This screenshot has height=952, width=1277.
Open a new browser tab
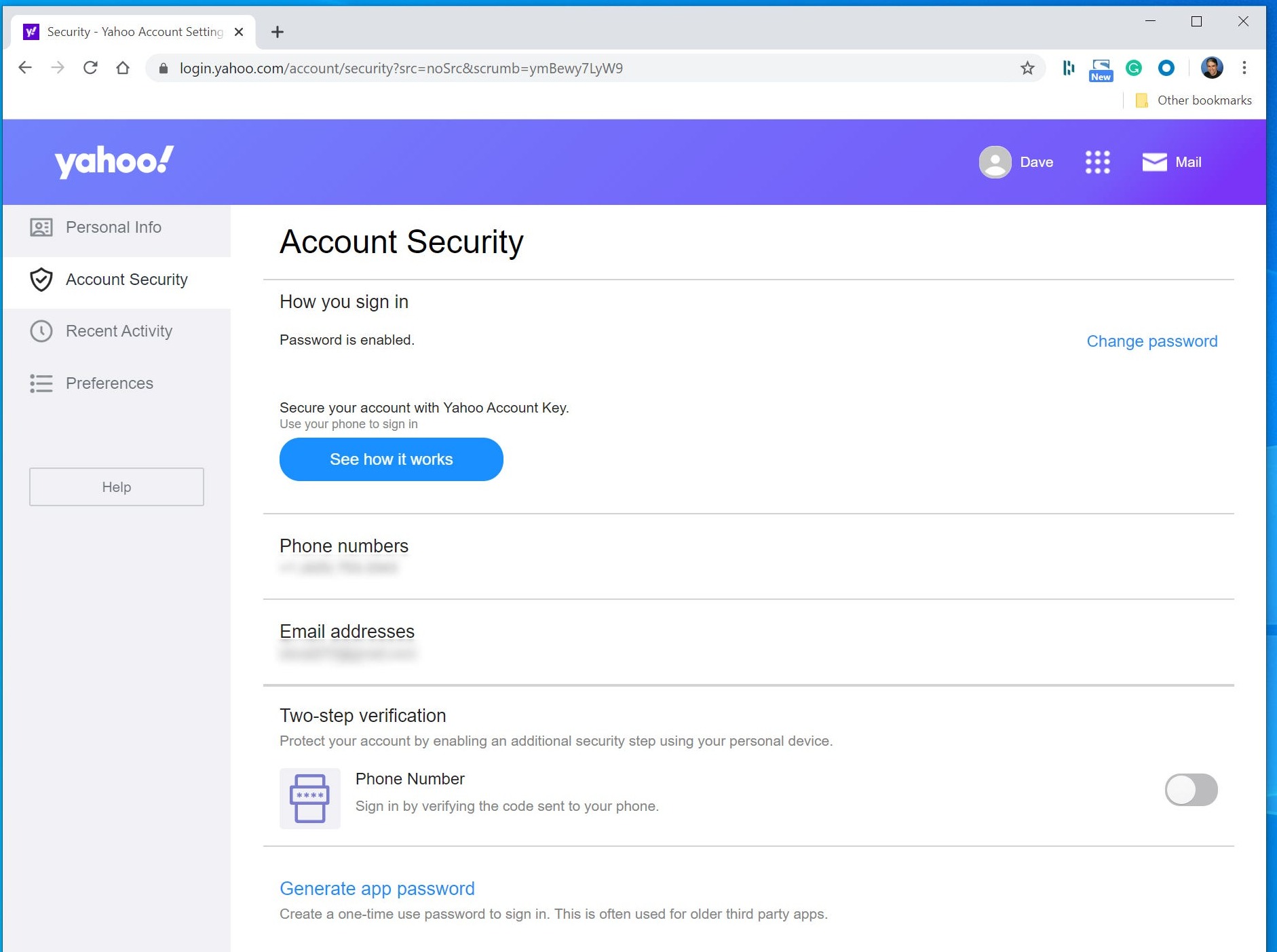pyautogui.click(x=278, y=32)
